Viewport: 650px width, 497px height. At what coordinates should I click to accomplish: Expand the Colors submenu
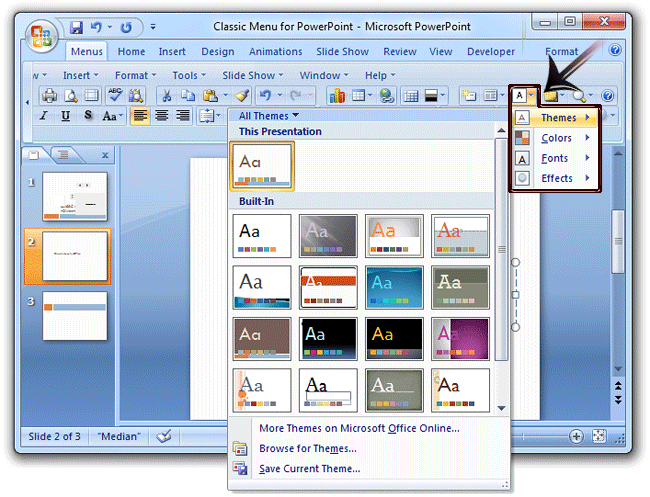tap(555, 138)
